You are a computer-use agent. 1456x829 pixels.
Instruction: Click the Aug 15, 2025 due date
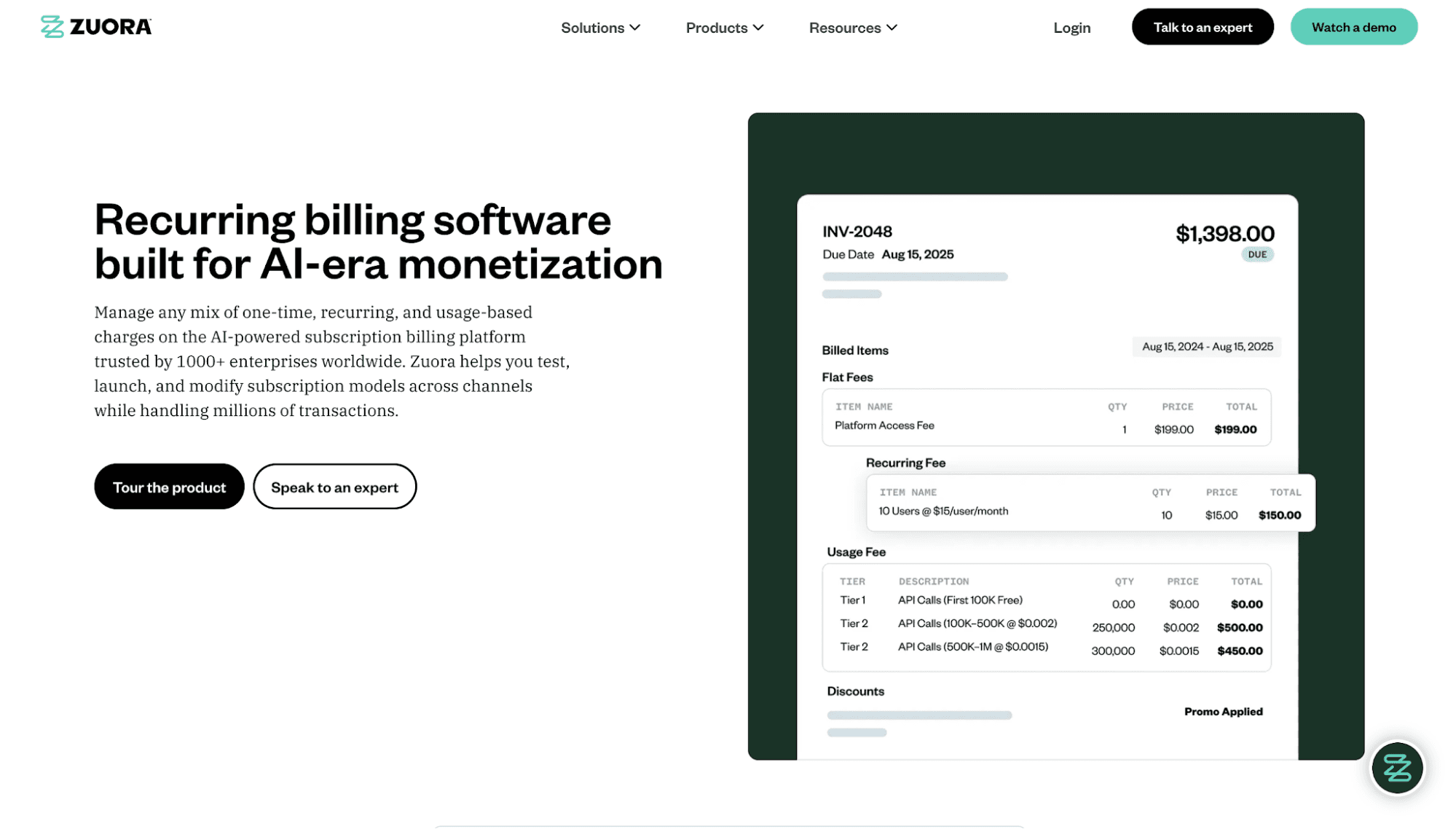pos(918,254)
